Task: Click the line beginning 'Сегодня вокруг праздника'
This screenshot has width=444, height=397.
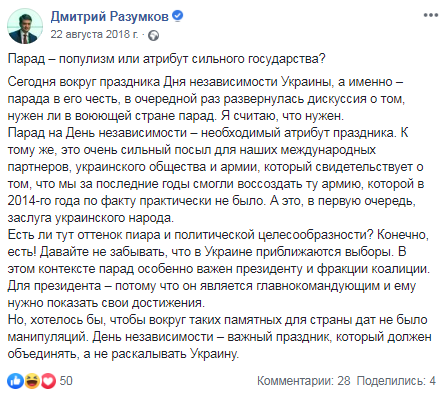Action: click(205, 82)
